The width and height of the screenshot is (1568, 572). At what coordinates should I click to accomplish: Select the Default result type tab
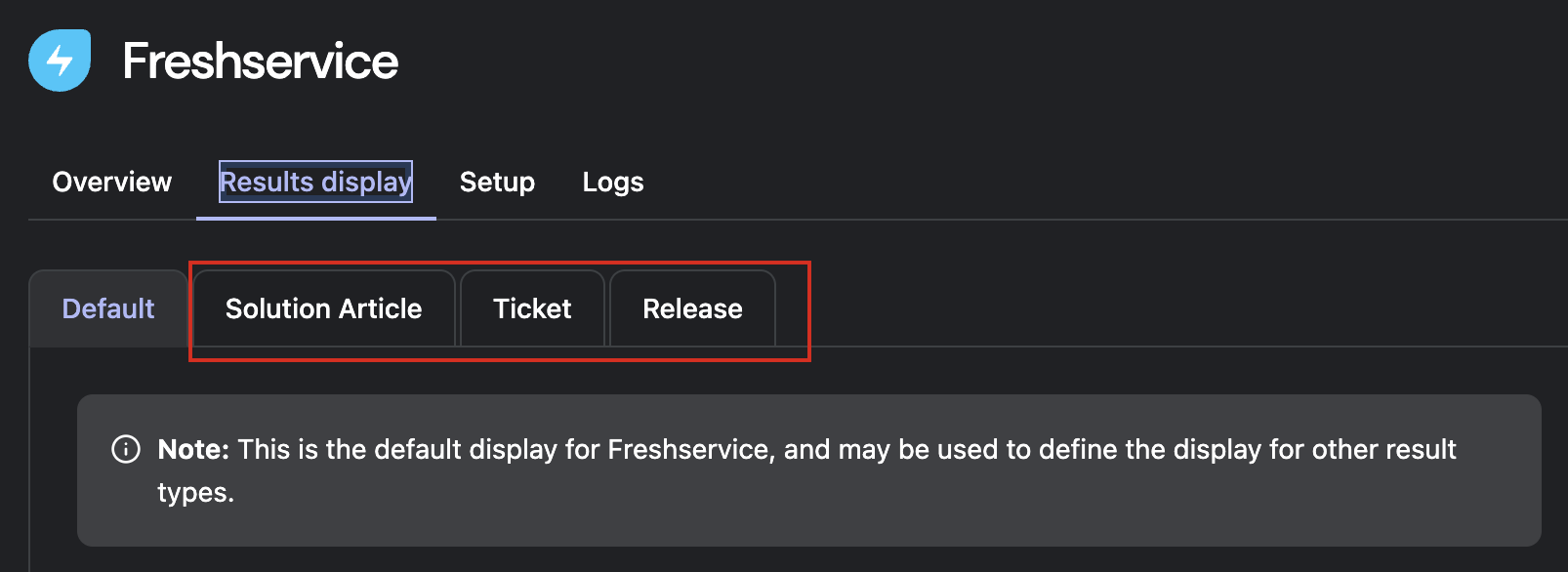point(108,309)
